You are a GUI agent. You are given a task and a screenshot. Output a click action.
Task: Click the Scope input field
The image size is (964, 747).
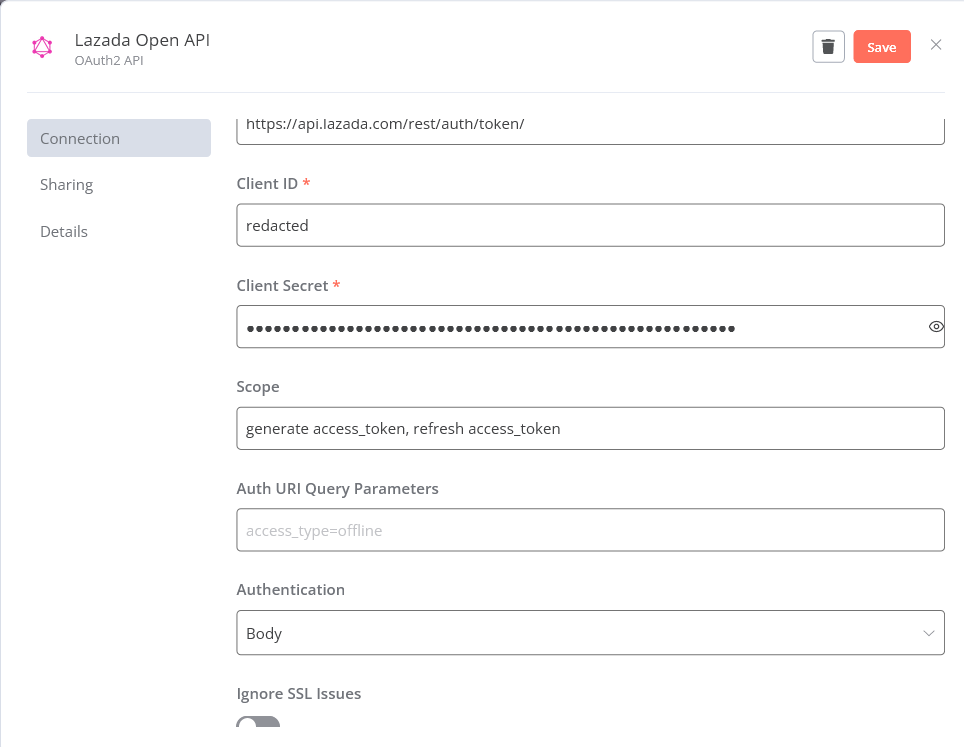[x=590, y=429]
